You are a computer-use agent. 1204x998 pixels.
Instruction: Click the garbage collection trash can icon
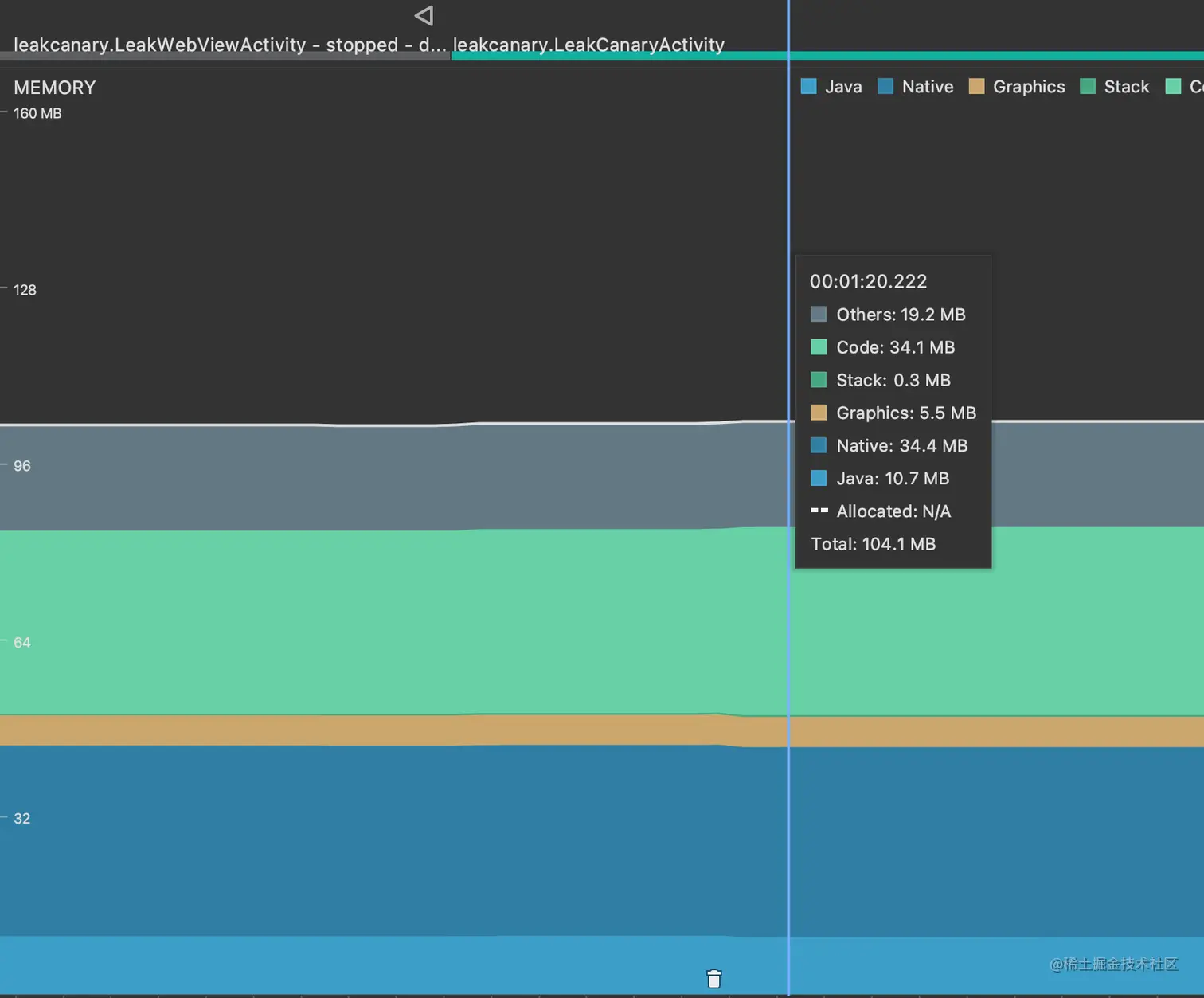tap(714, 979)
